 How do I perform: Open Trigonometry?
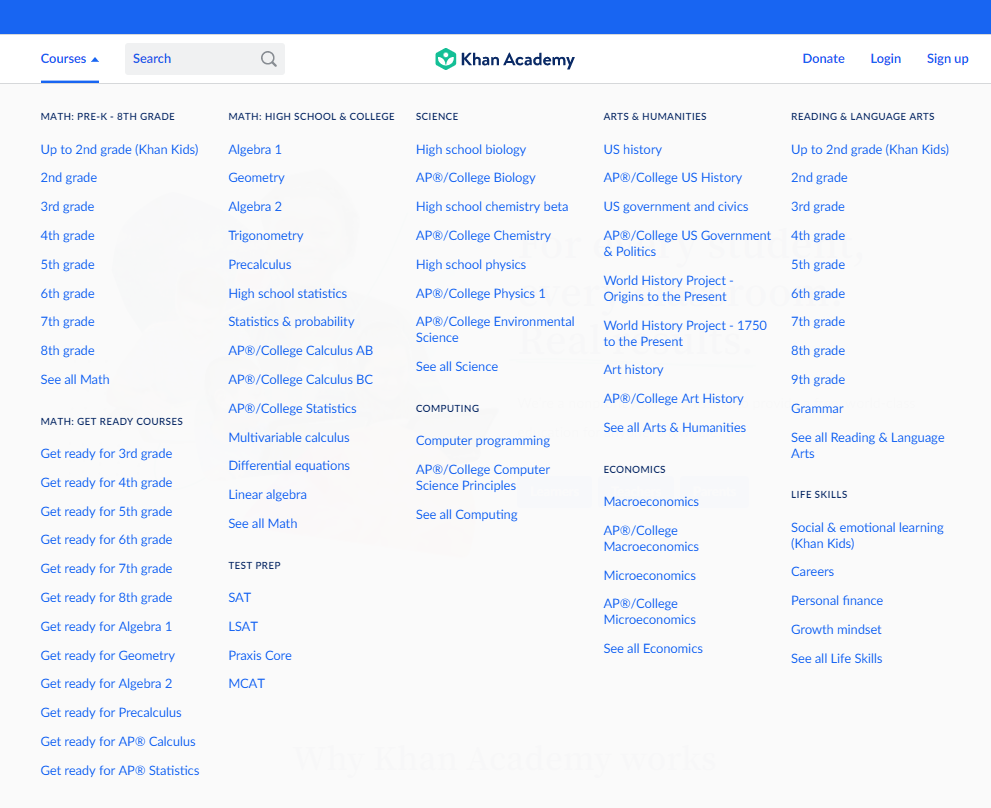click(x=265, y=236)
